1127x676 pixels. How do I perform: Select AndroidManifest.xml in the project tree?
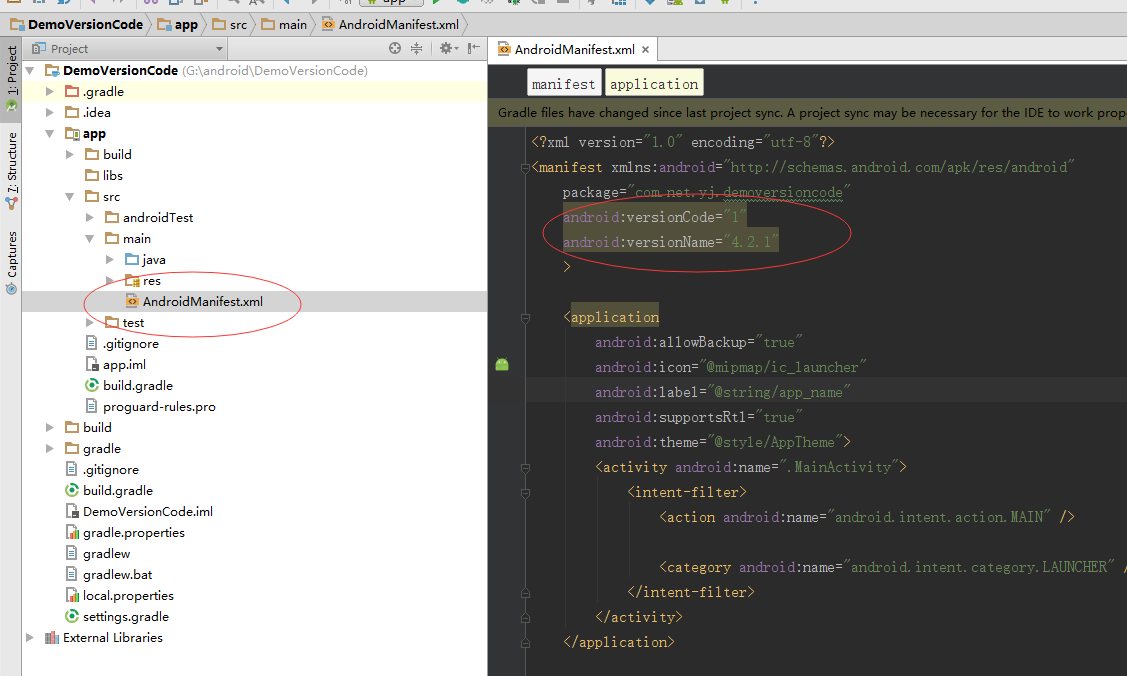pyautogui.click(x=203, y=302)
